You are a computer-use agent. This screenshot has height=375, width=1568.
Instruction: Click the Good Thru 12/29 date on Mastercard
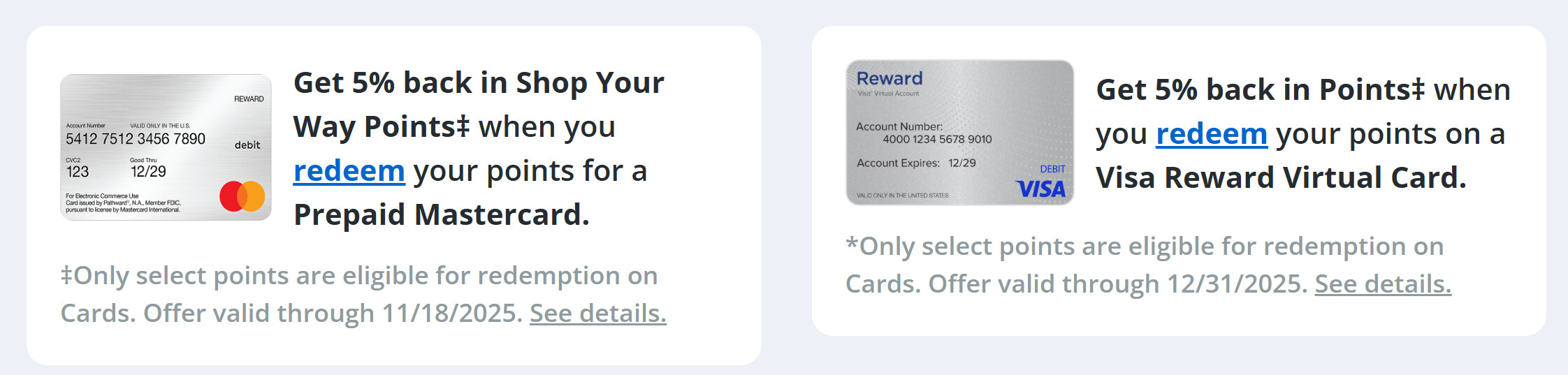pos(148,172)
